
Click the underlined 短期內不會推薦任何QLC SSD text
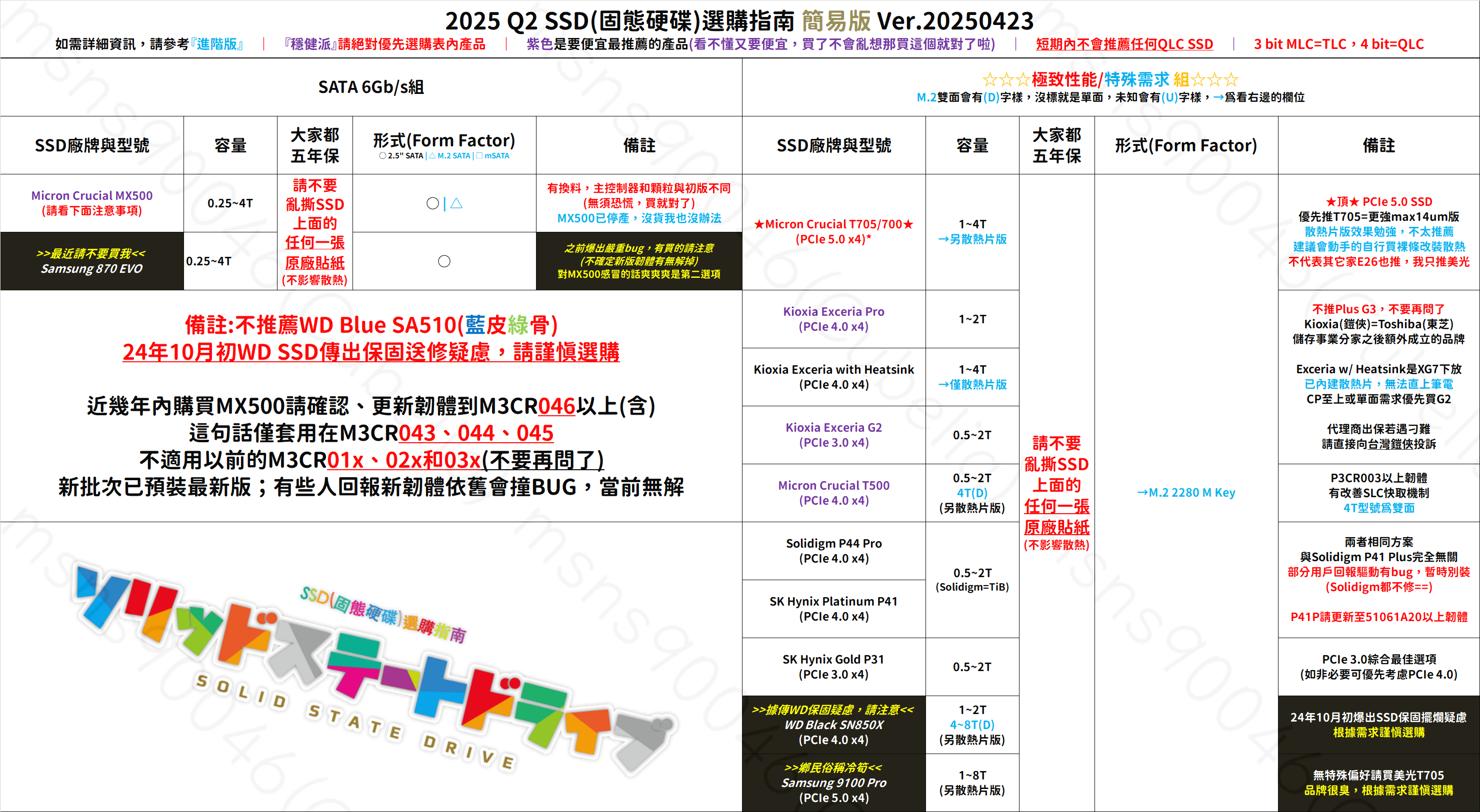pyautogui.click(x=1124, y=44)
